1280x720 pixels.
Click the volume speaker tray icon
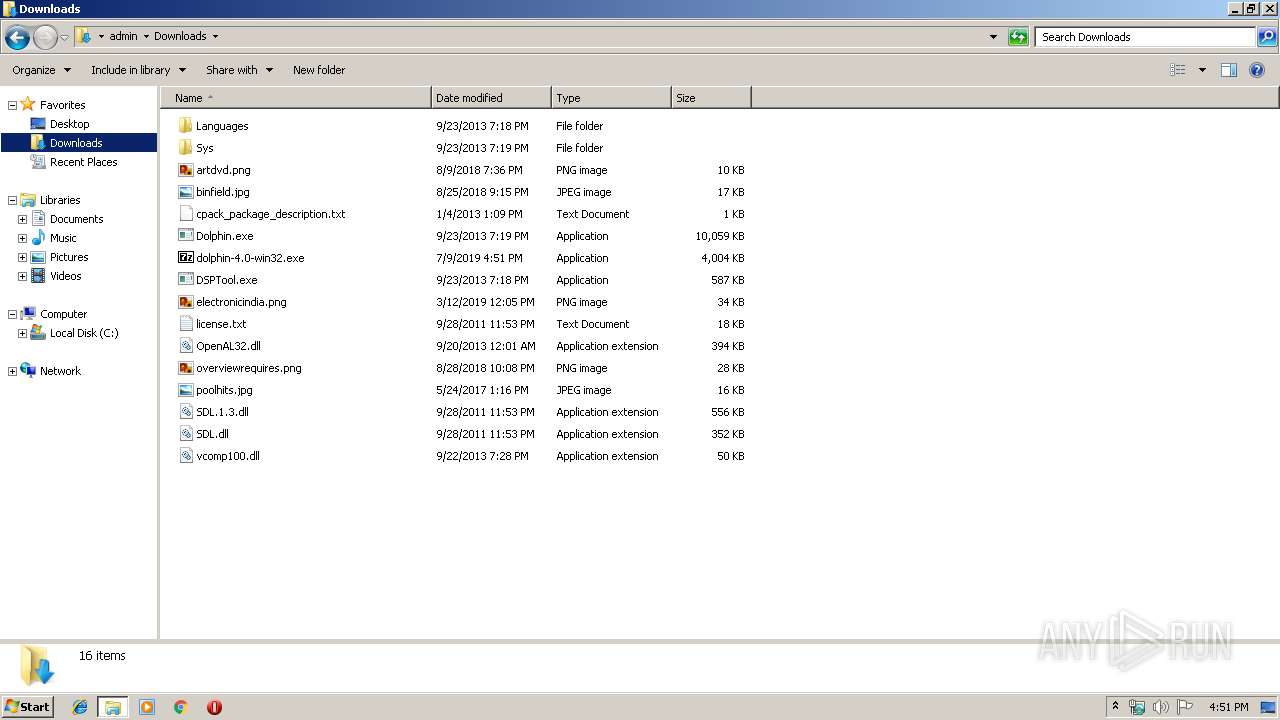tap(1161, 707)
